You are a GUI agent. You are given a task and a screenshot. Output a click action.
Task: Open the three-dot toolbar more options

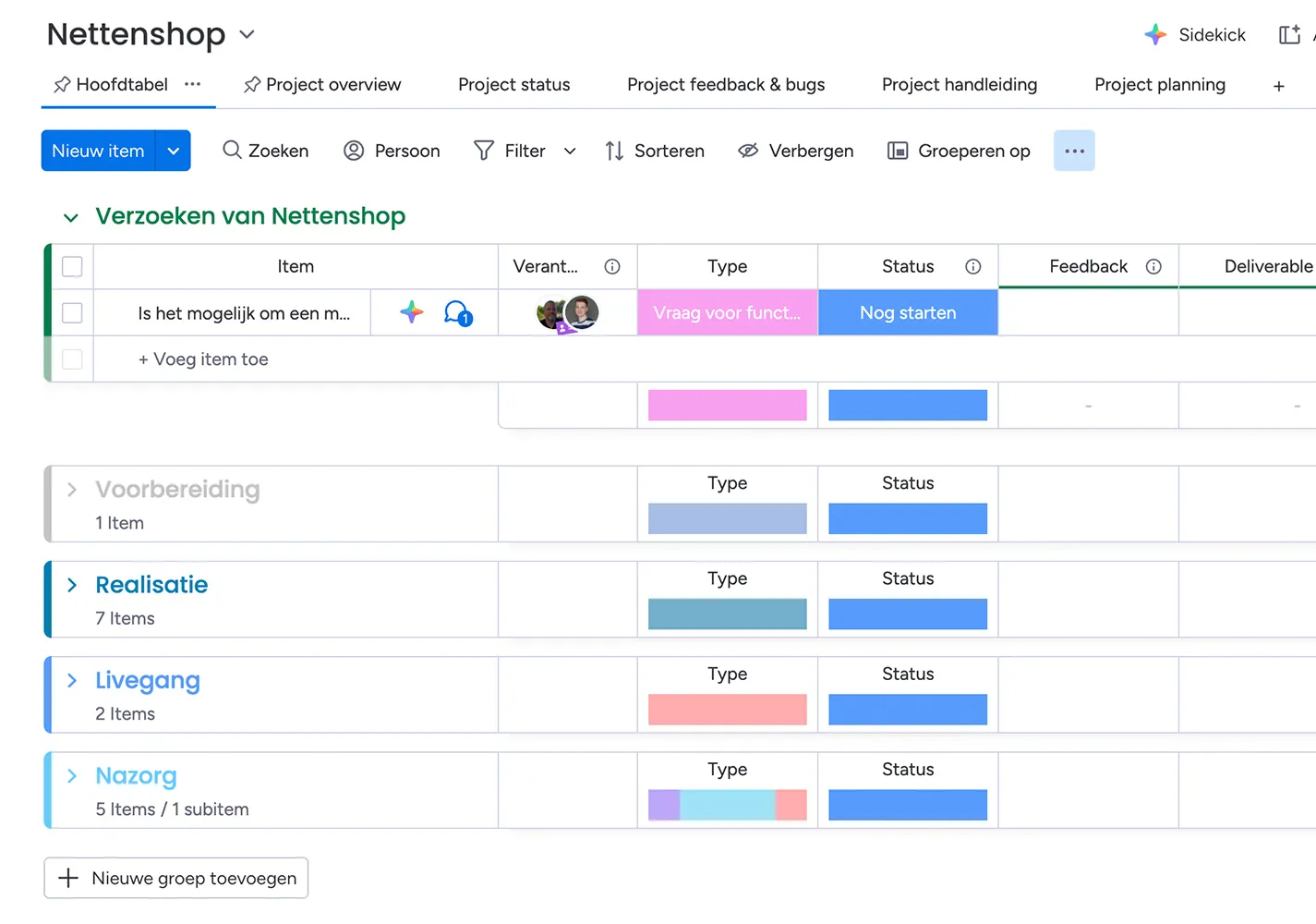click(x=1074, y=151)
